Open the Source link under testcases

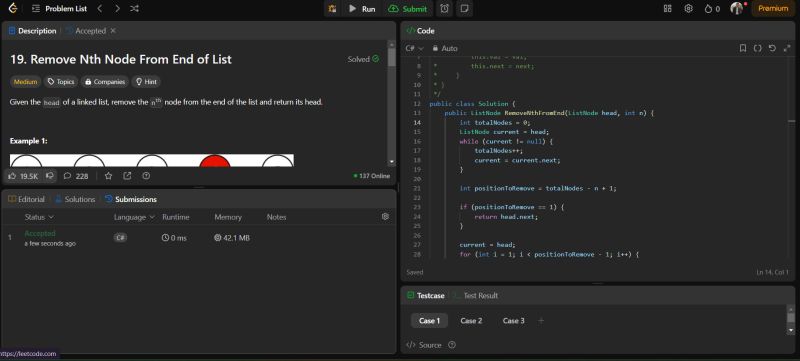pyautogui.click(x=424, y=345)
